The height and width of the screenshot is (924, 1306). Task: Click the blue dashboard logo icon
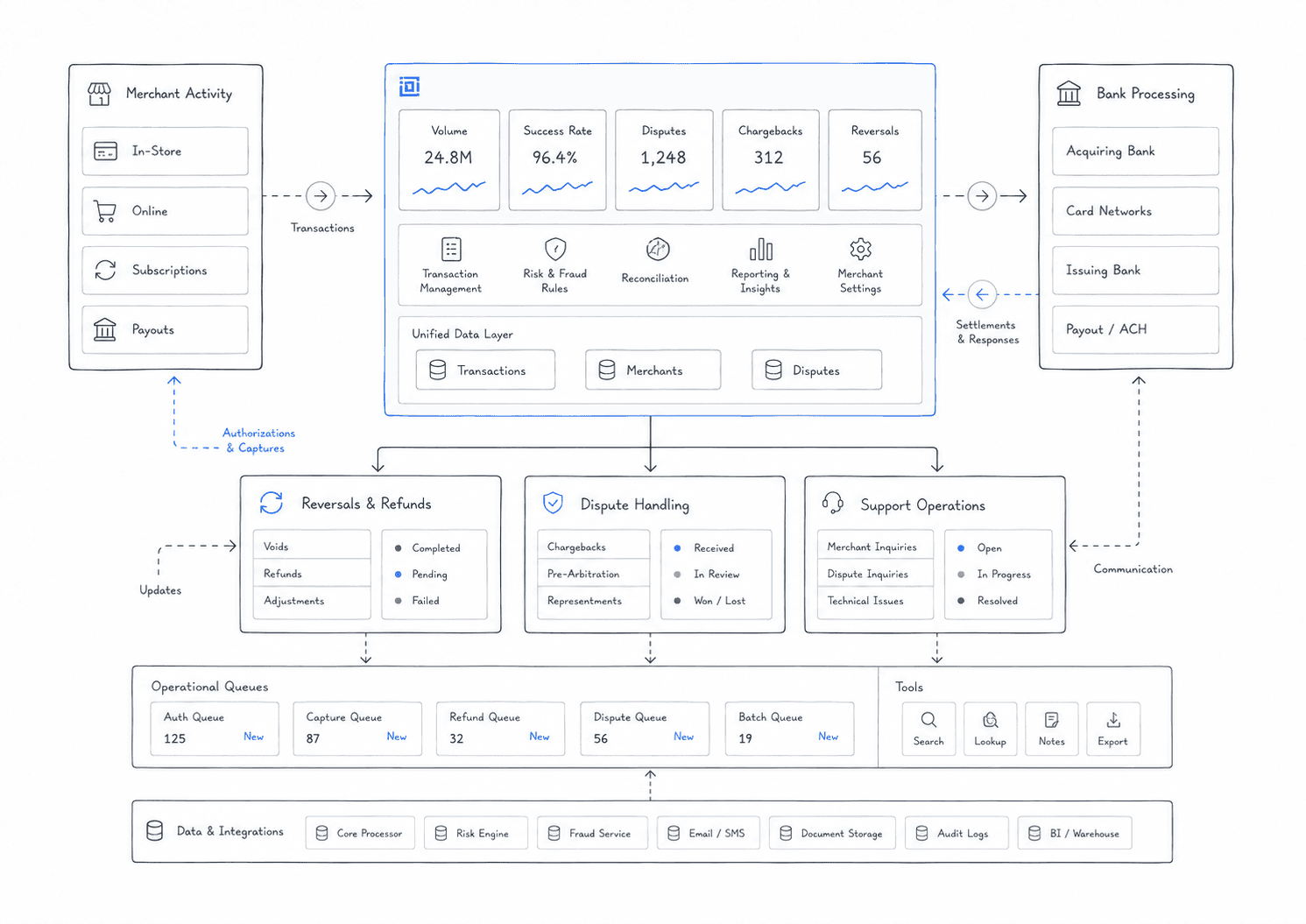409,86
